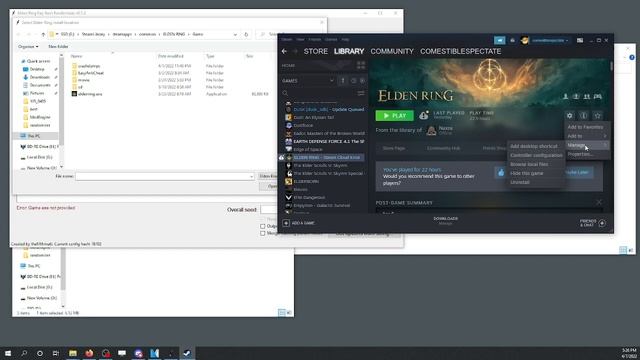This screenshot has height=360, width=640.
Task: Open Elden Ring Community Hub link
Action: pos(443,148)
